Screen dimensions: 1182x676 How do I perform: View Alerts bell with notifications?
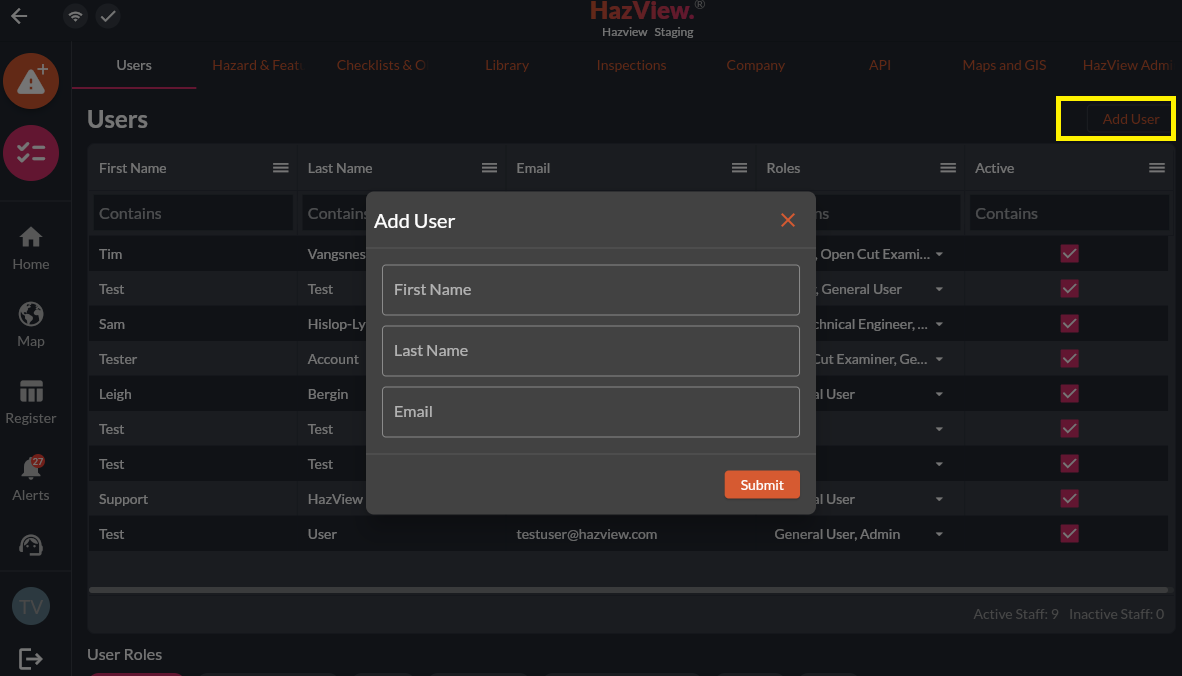31,478
